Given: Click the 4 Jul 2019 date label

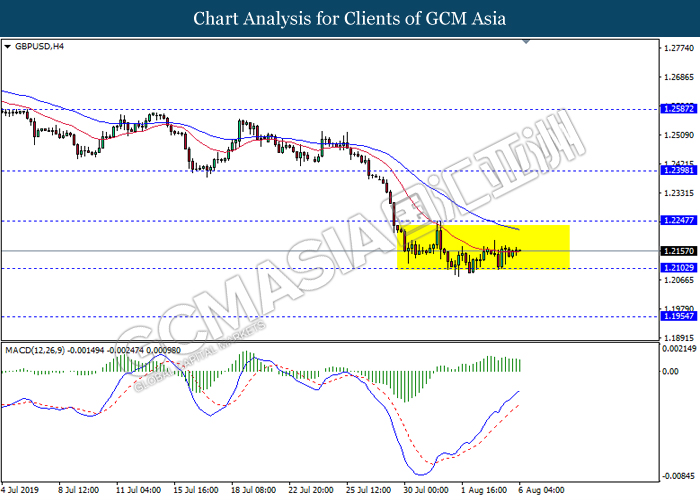Looking at the screenshot, I should click(20, 490).
